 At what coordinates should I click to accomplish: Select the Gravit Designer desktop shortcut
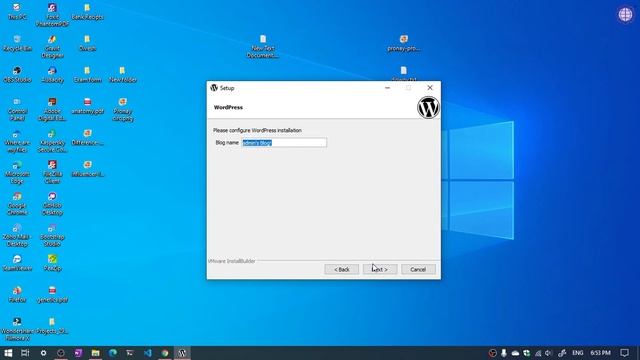click(x=52, y=46)
